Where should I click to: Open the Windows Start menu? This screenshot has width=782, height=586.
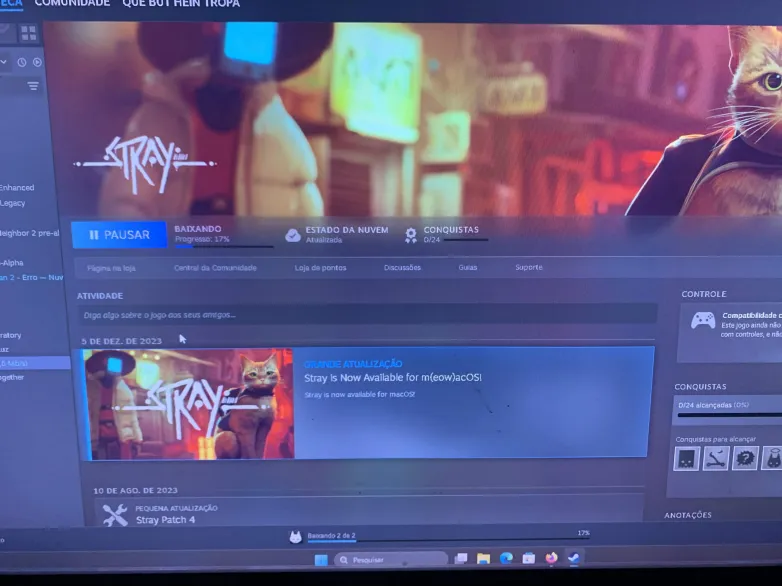tap(321, 560)
